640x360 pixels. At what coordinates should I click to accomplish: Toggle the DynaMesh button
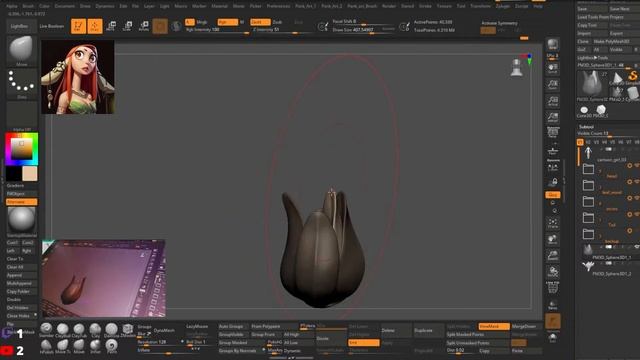point(164,330)
